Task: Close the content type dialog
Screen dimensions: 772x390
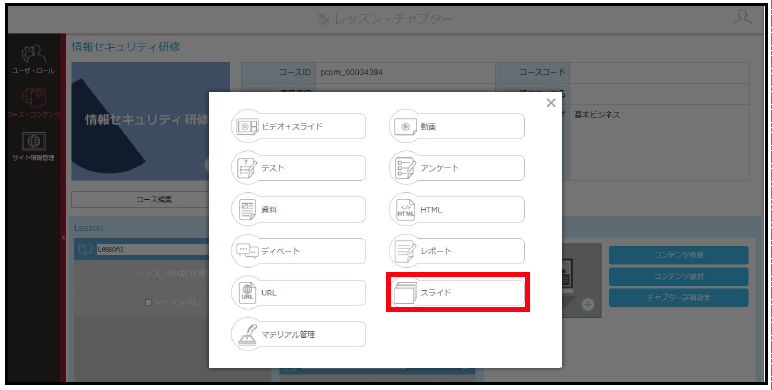Action: (x=551, y=103)
